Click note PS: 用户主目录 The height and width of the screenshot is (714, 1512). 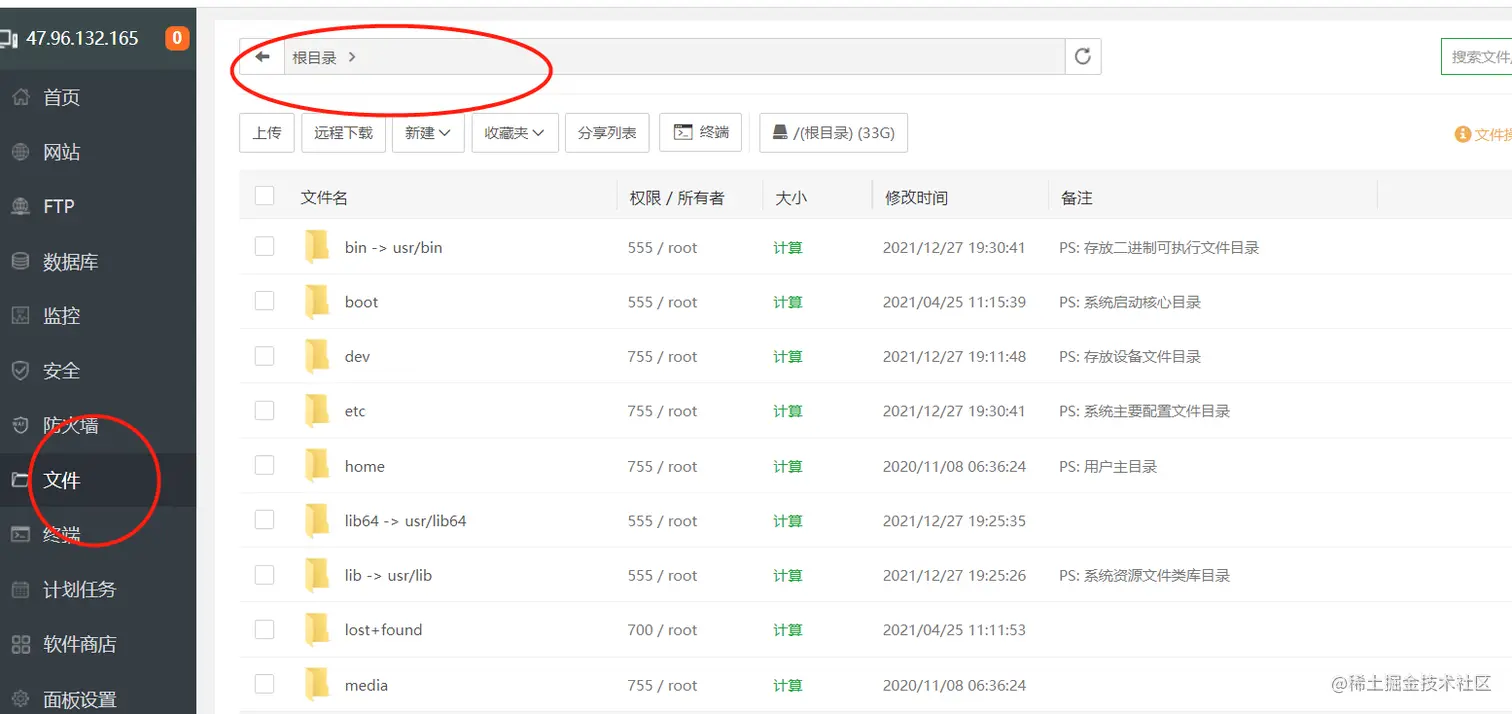tap(1108, 466)
